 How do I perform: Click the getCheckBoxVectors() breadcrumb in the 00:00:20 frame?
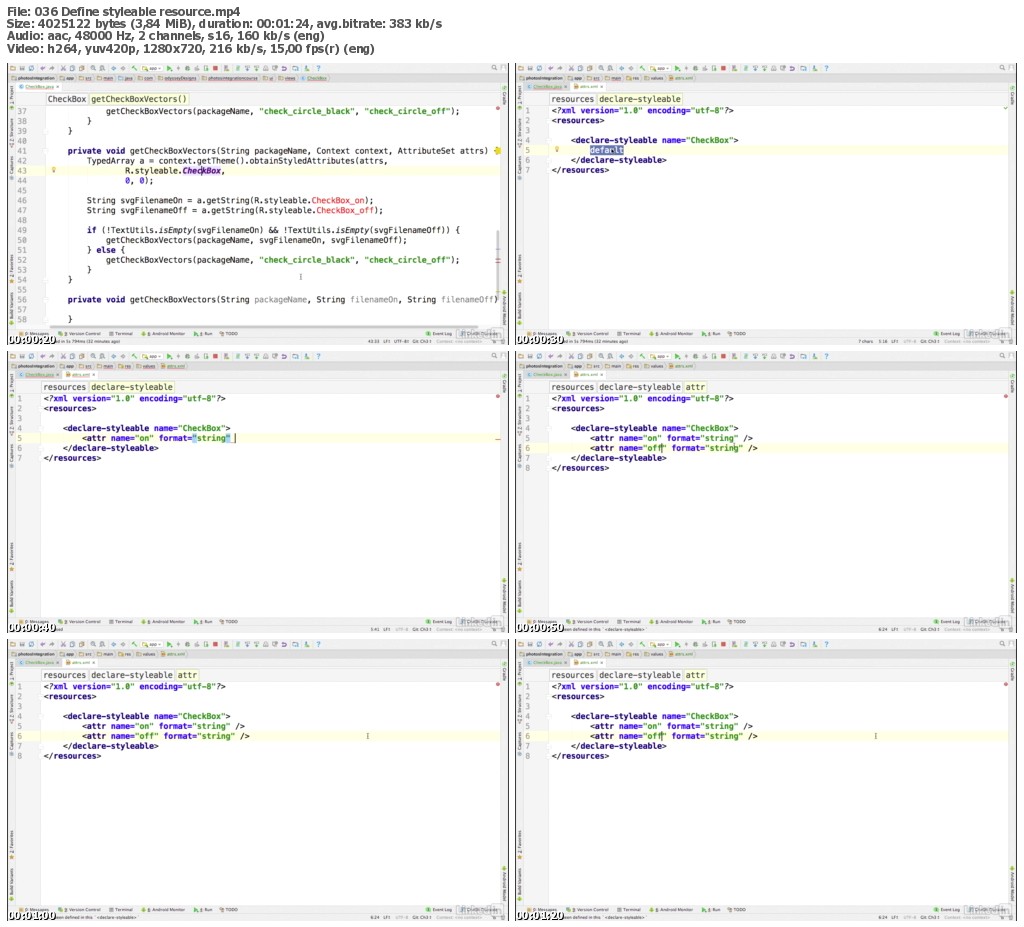click(x=138, y=99)
